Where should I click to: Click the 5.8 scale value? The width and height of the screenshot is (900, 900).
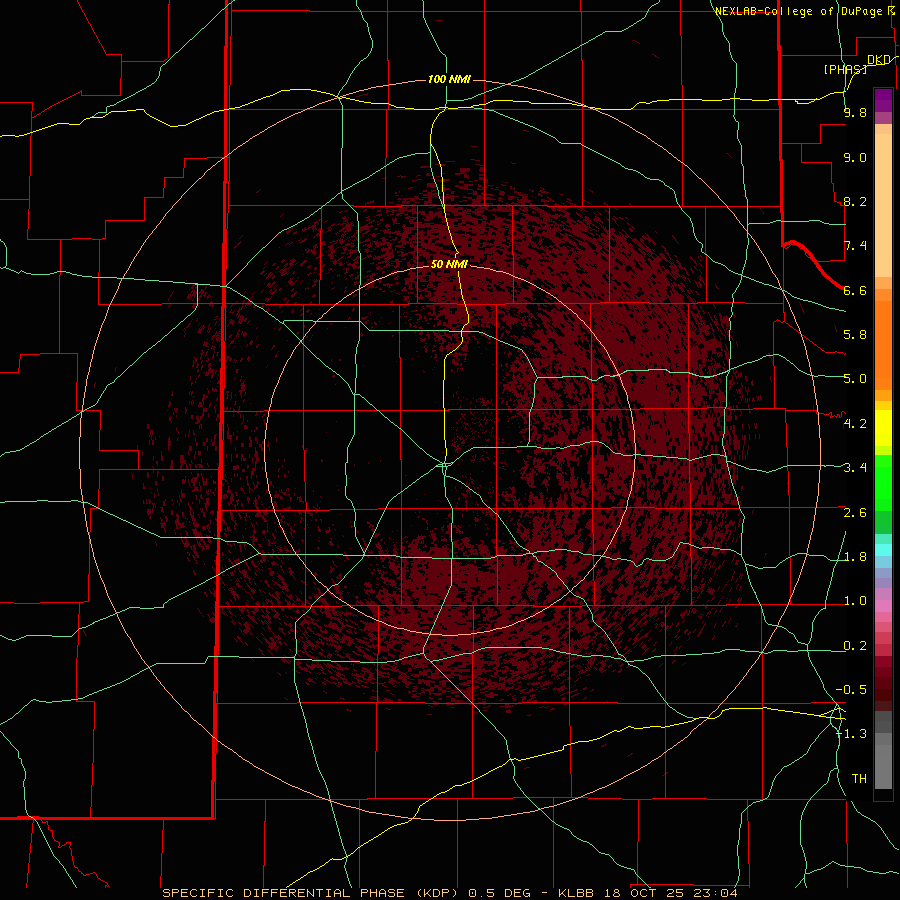coord(855,334)
